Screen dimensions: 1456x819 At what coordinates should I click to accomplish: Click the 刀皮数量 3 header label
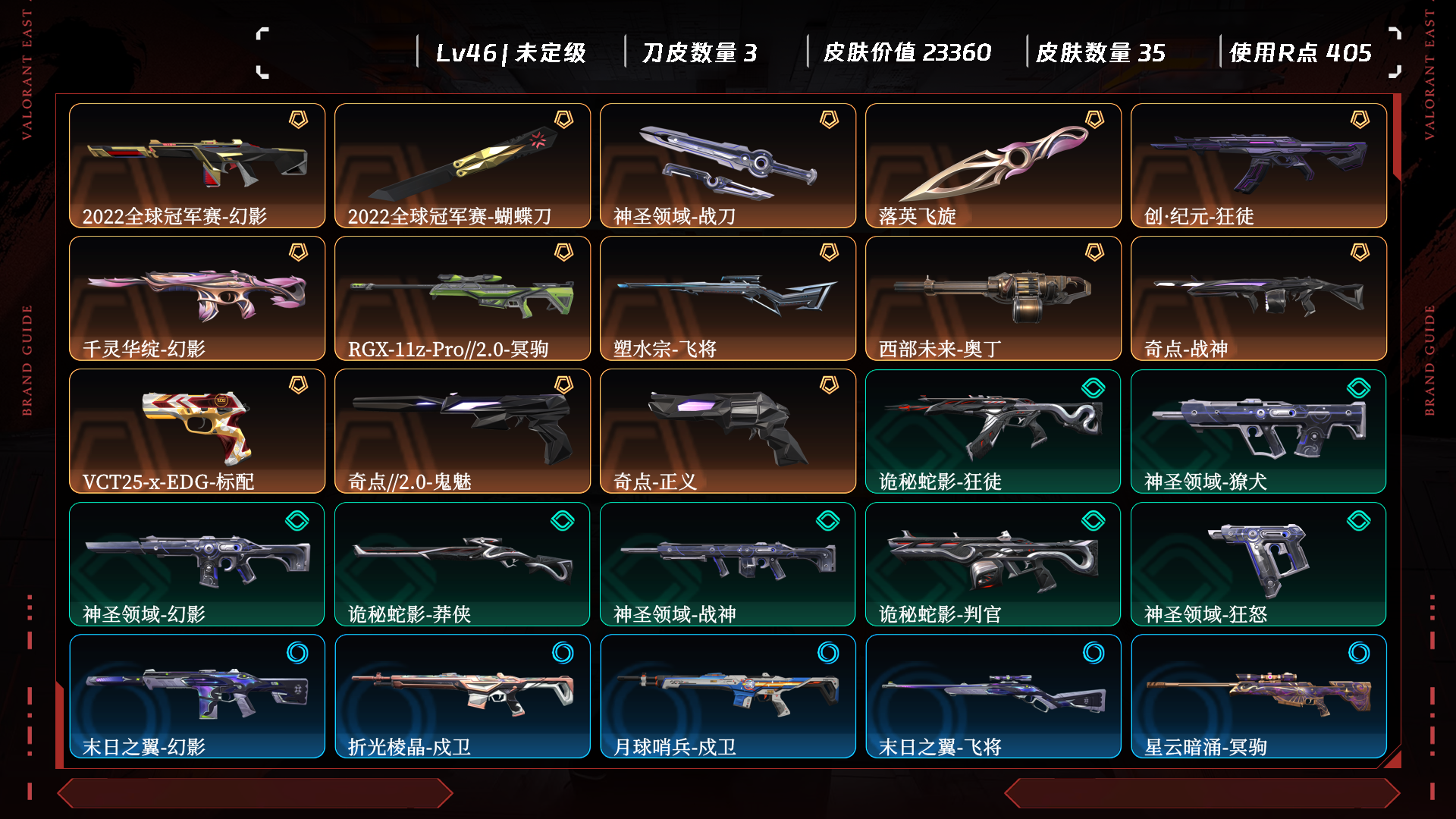tap(699, 52)
